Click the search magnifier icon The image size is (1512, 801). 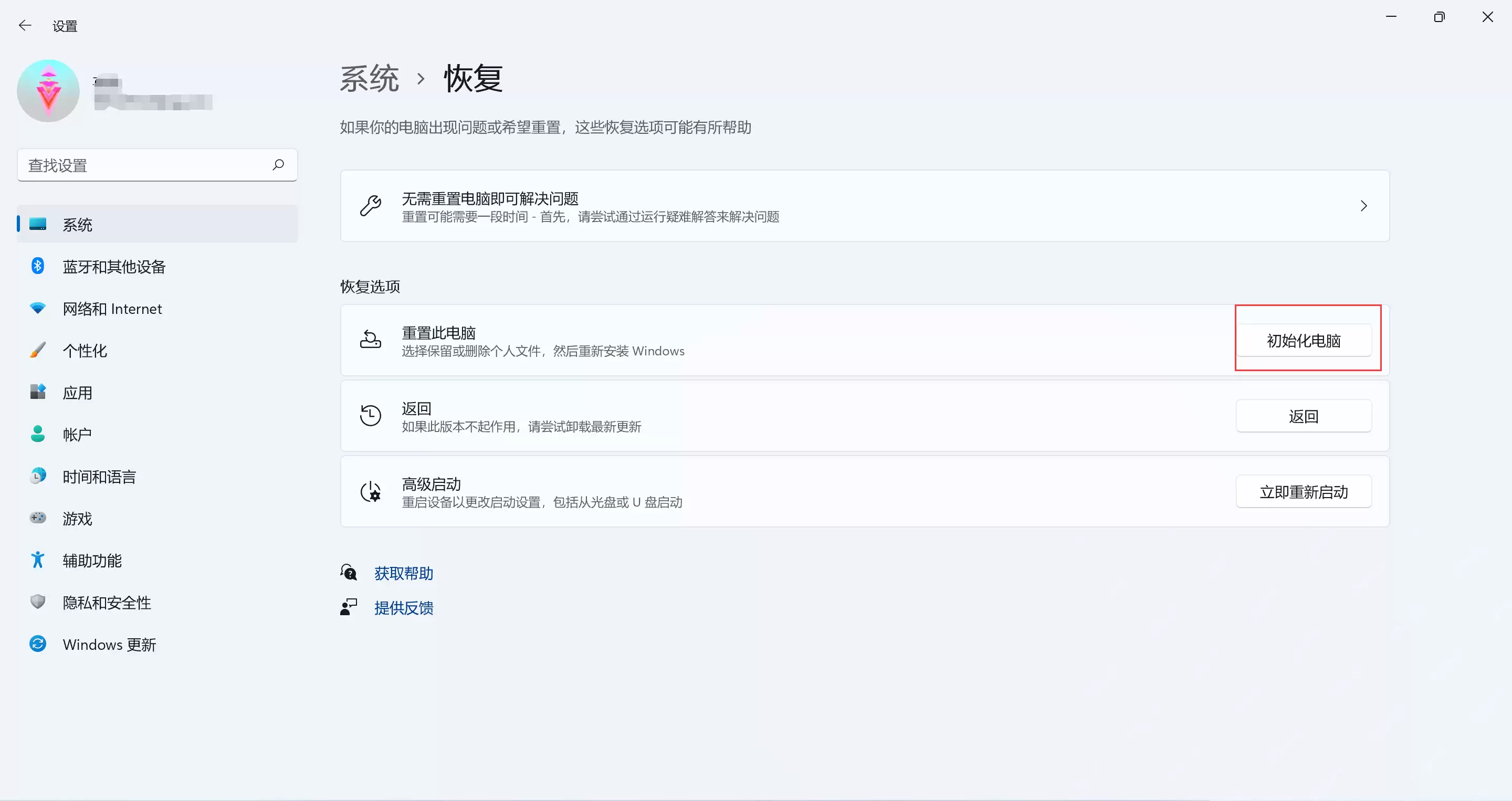point(278,165)
